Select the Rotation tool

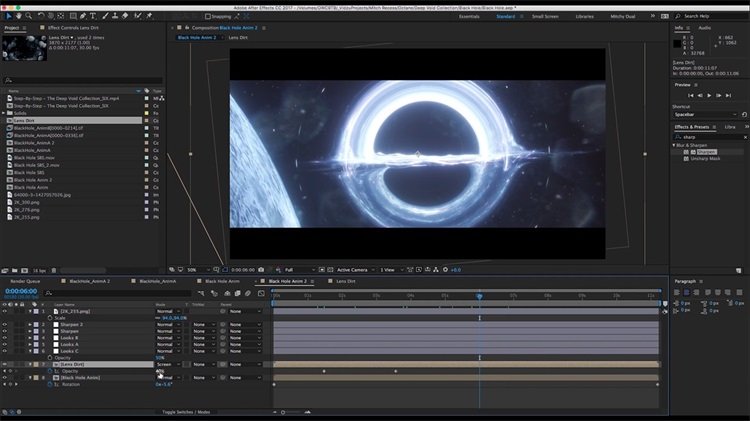[41, 16]
